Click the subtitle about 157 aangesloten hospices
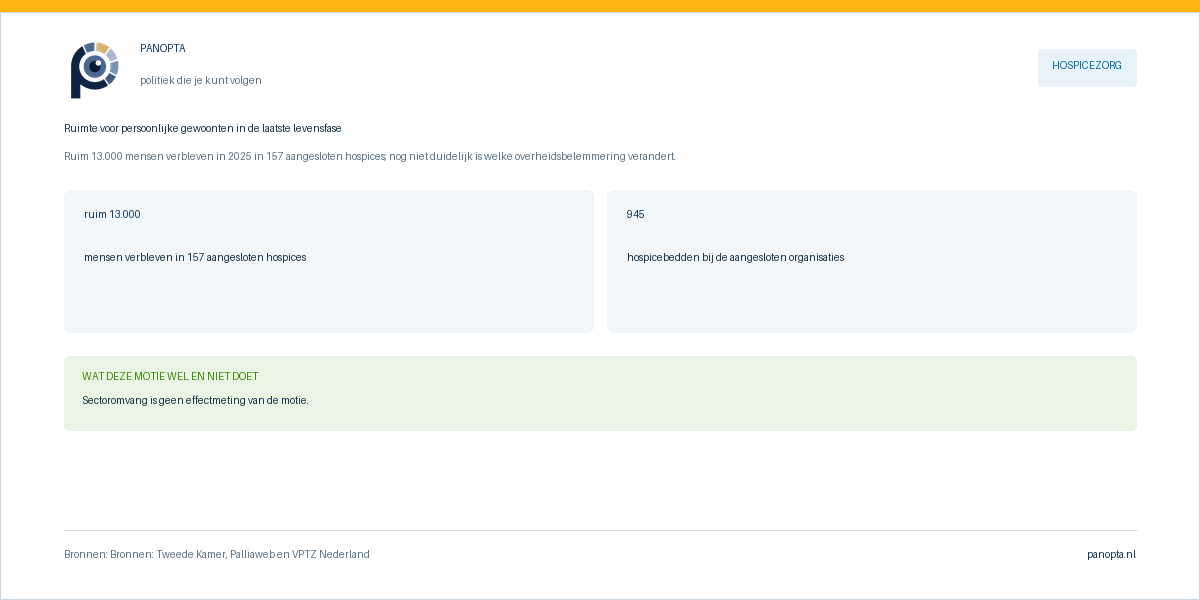The width and height of the screenshot is (1200, 600). pos(369,156)
